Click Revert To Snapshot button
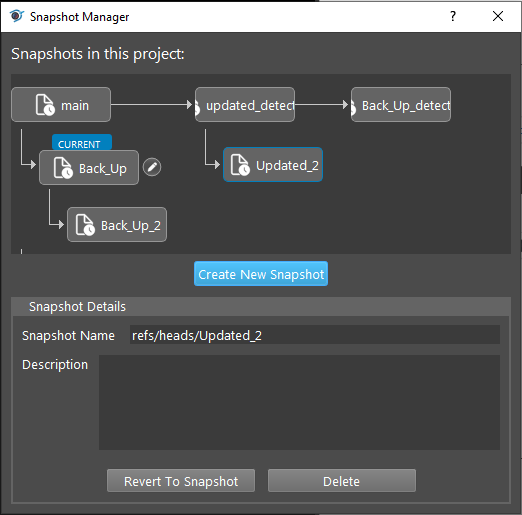Screen dimensions: 522x515 tap(181, 481)
